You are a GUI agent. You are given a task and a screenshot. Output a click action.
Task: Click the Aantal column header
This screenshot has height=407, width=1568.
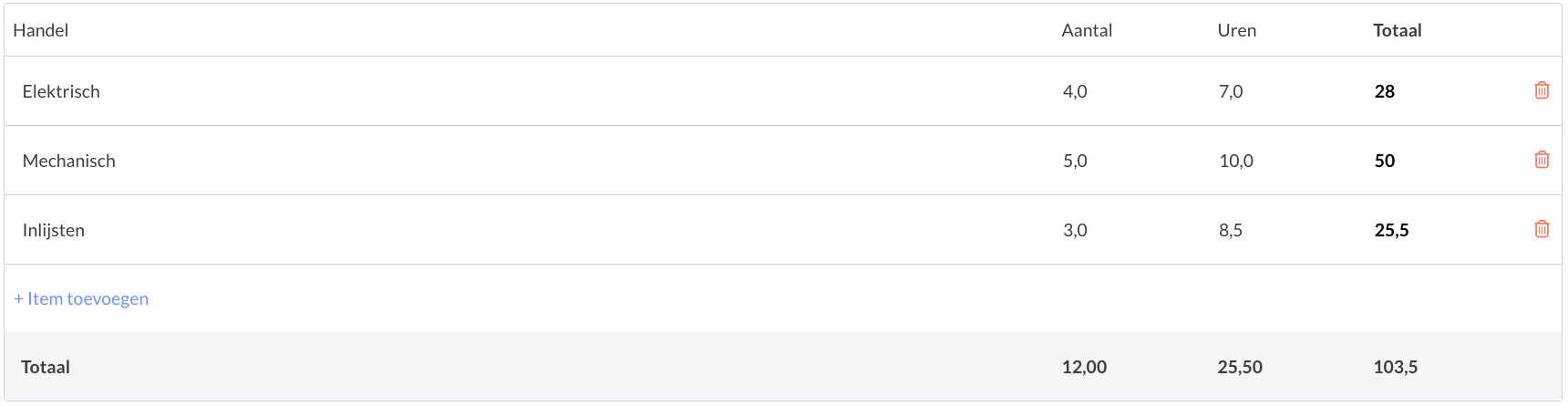point(1087,30)
